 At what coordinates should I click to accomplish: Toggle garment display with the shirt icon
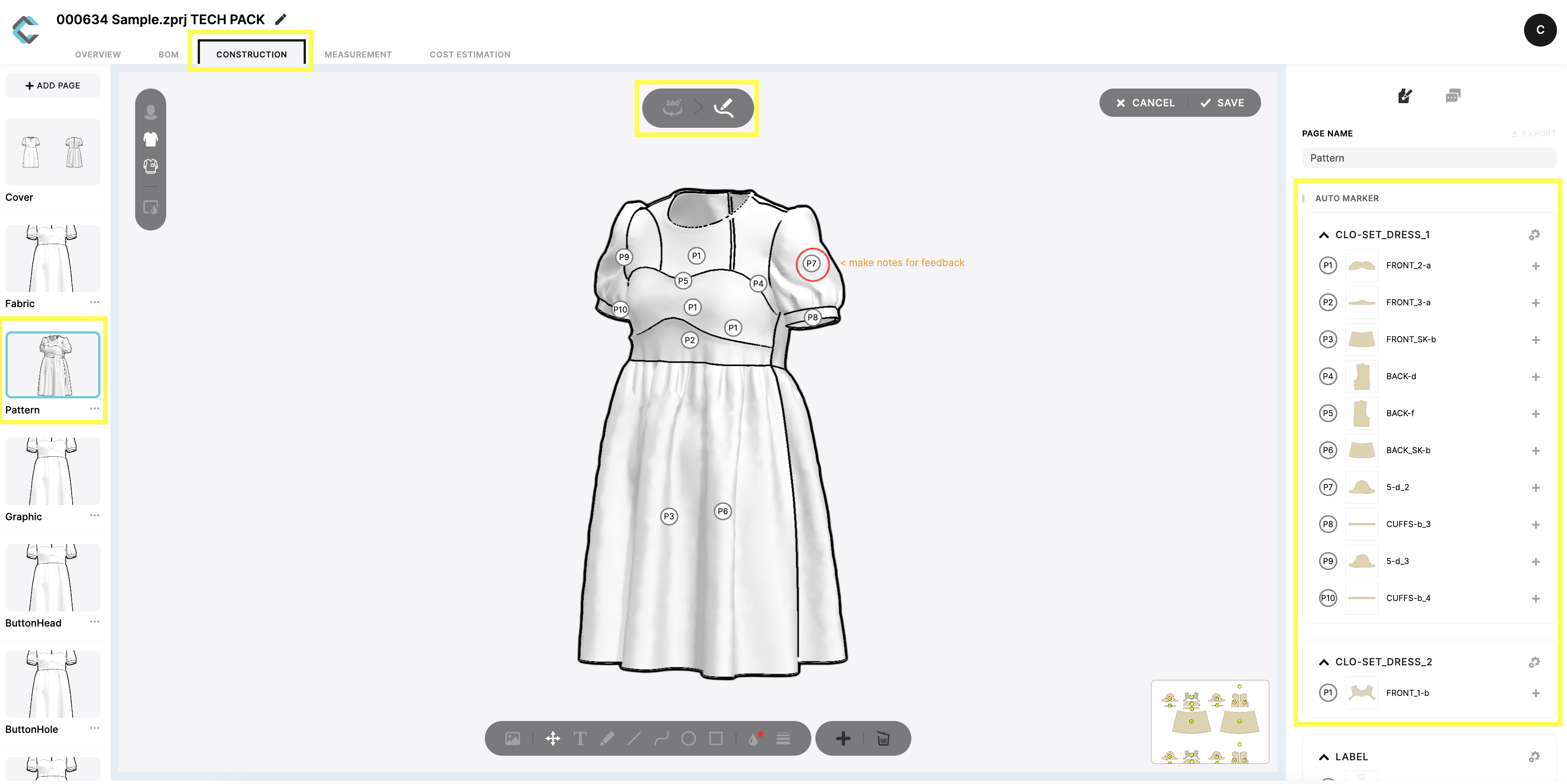point(150,139)
